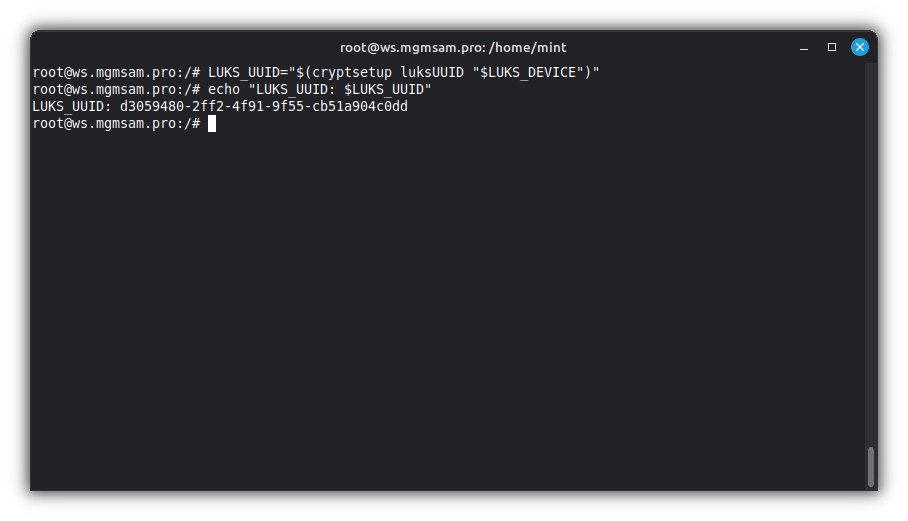Place cursor at the blinking block cursor
908x521 pixels.
(x=212, y=123)
